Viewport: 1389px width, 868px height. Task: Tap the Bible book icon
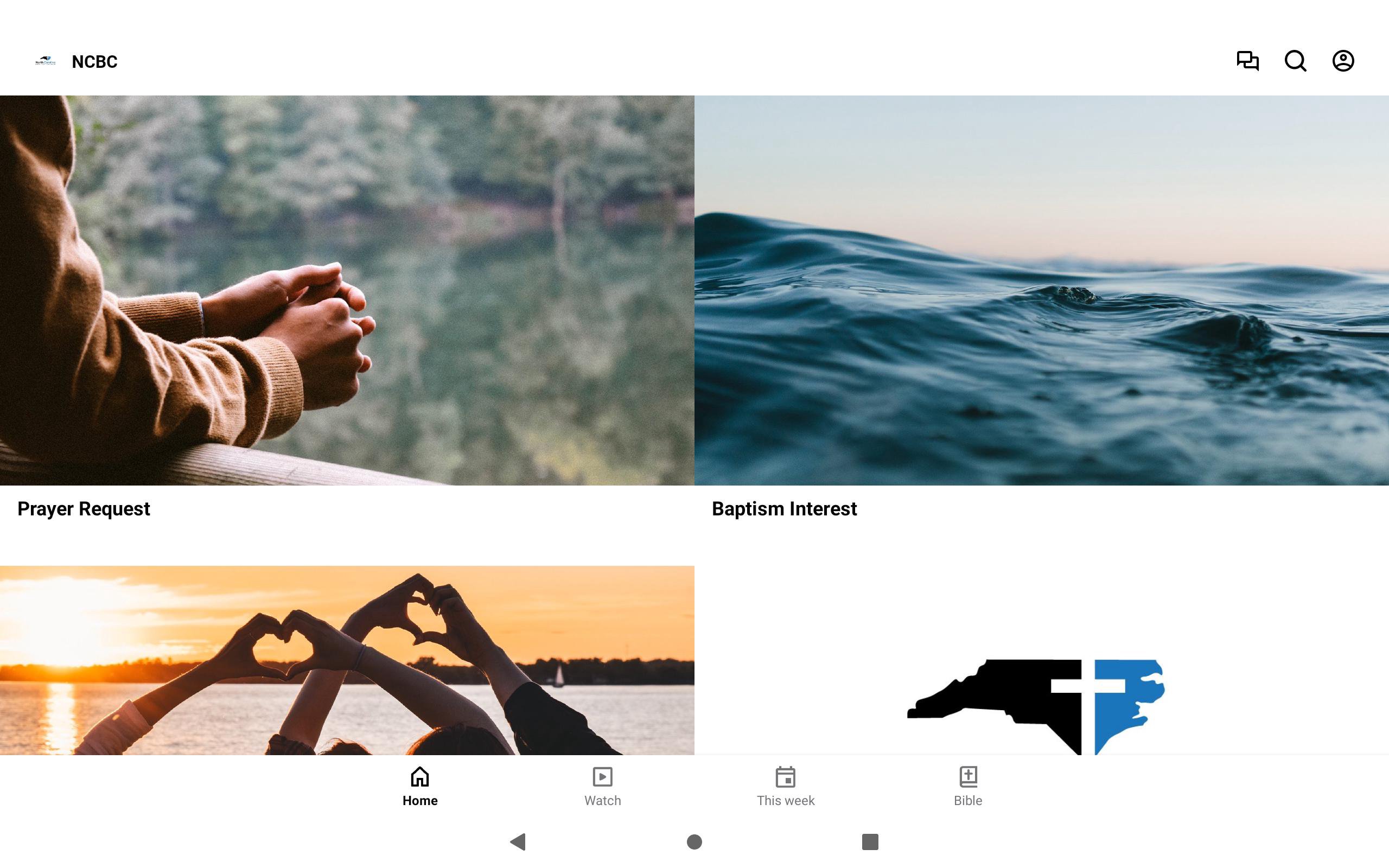point(969,777)
